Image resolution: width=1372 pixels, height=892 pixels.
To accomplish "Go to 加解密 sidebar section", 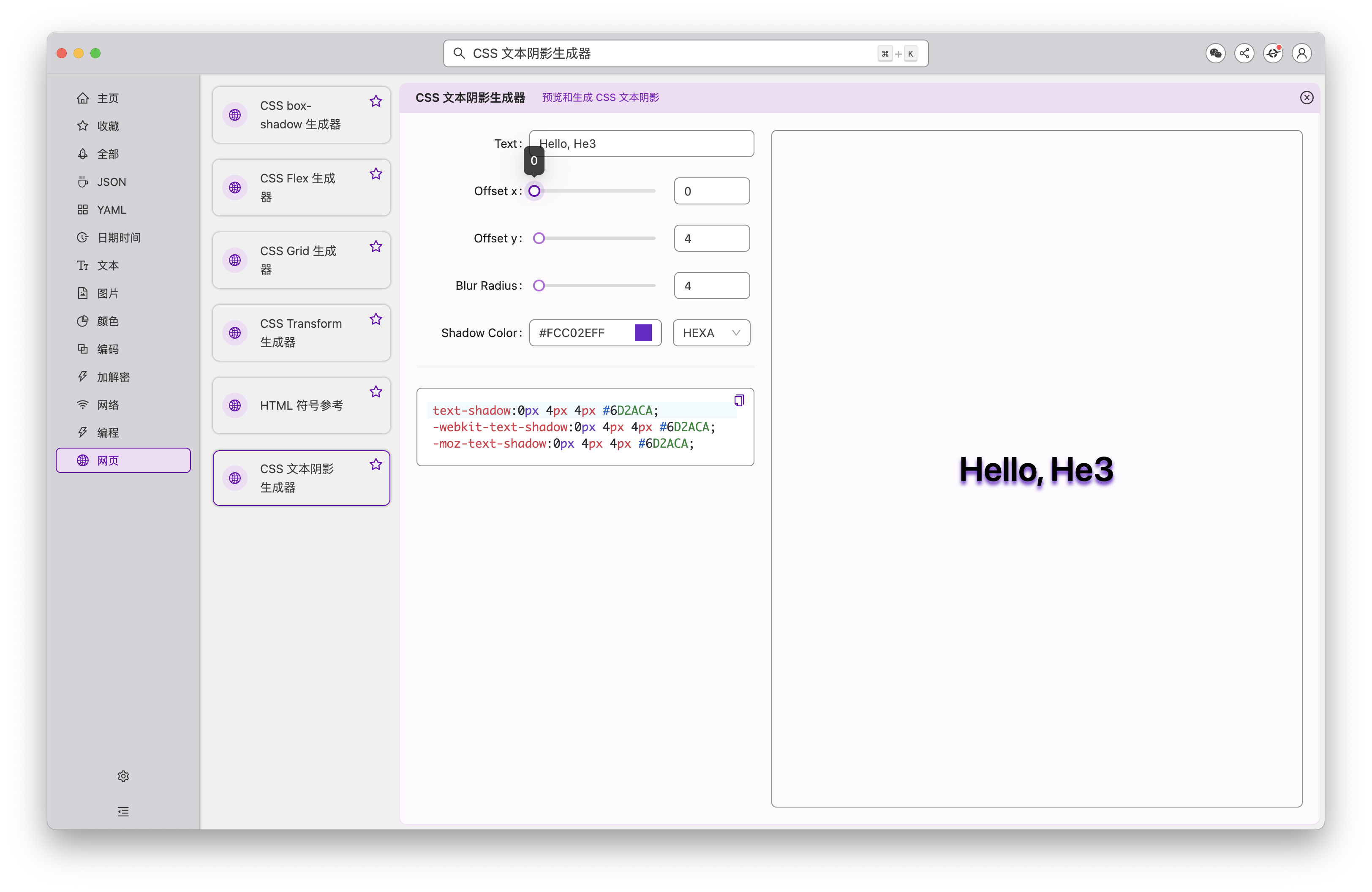I will 113,377.
